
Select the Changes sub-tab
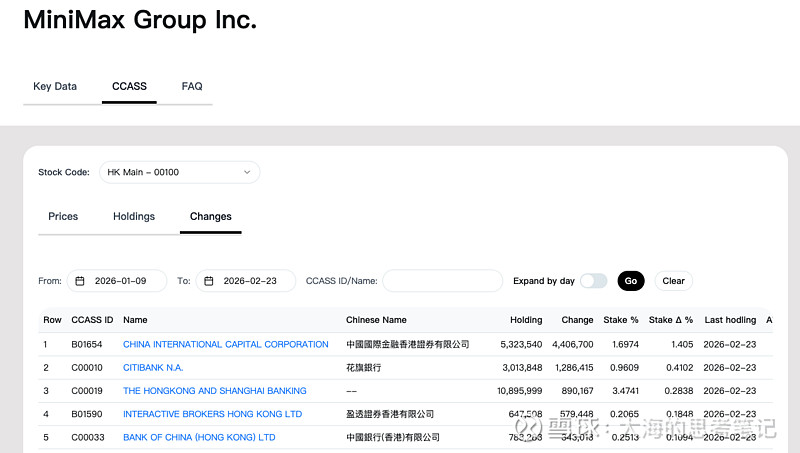click(210, 216)
